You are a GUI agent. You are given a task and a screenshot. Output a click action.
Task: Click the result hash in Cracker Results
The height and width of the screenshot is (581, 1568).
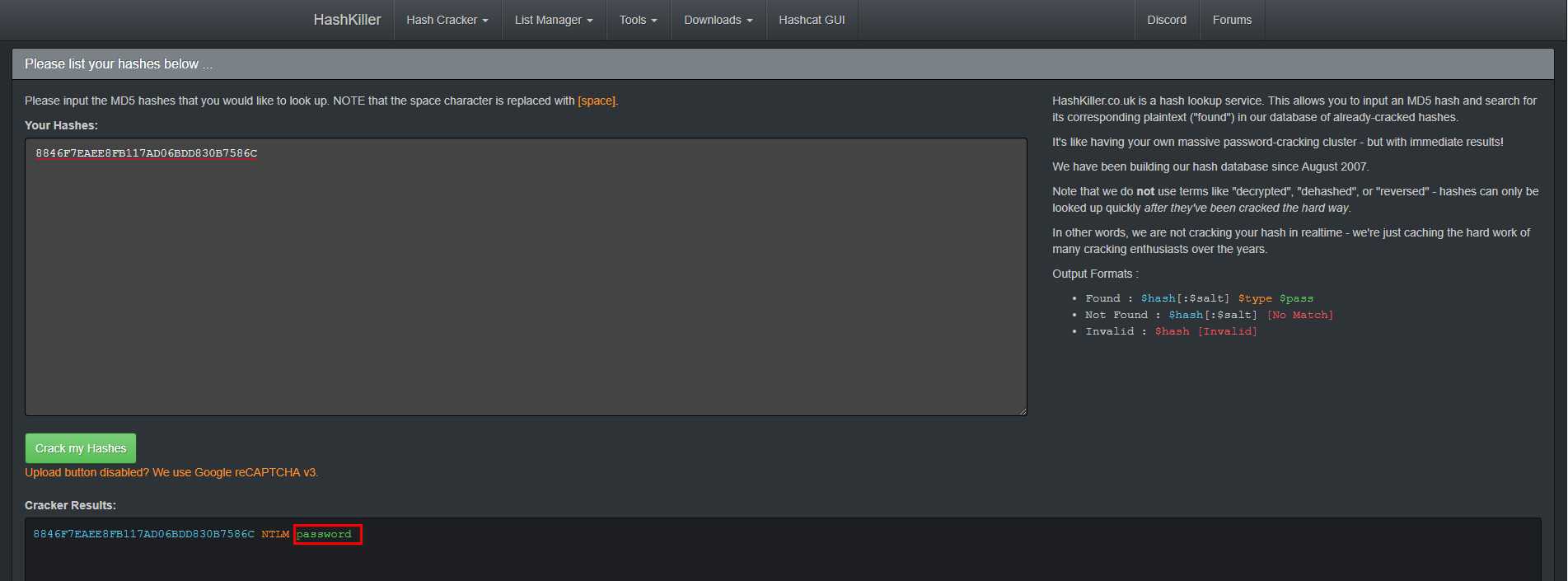(144, 534)
